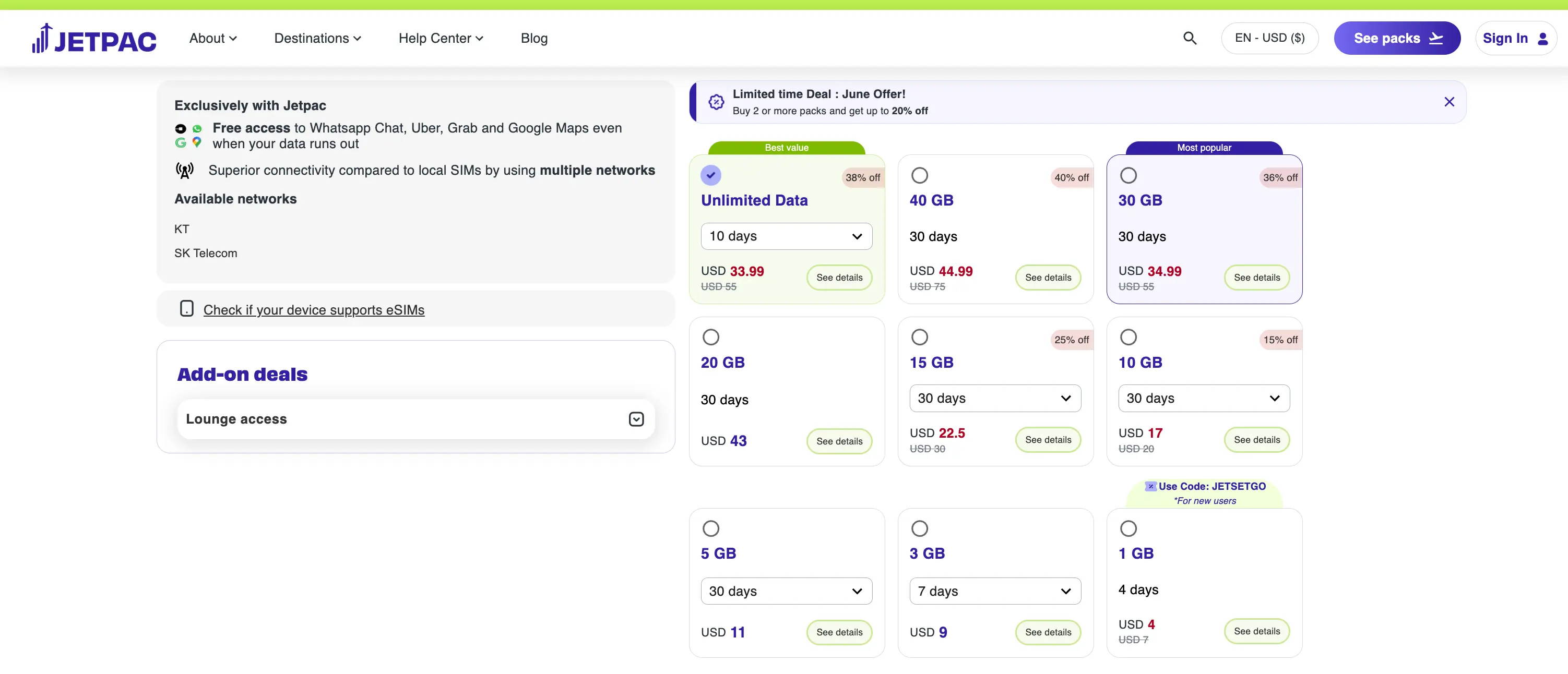Image resolution: width=1568 pixels, height=674 pixels.
Task: Click the deal badge icon in banner
Action: (717, 102)
